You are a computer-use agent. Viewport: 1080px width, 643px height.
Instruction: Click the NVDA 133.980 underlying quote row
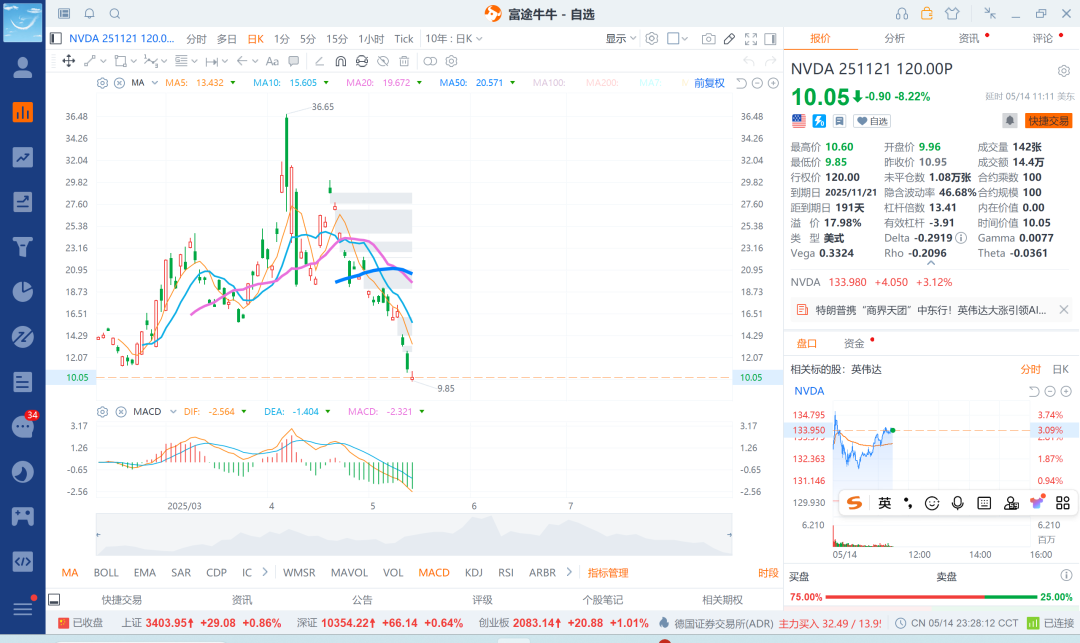click(871, 282)
